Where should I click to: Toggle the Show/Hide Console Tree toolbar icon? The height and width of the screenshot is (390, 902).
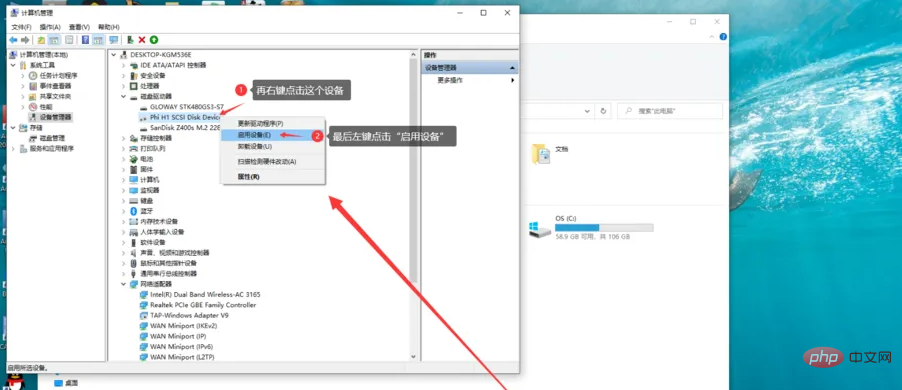click(x=55, y=40)
